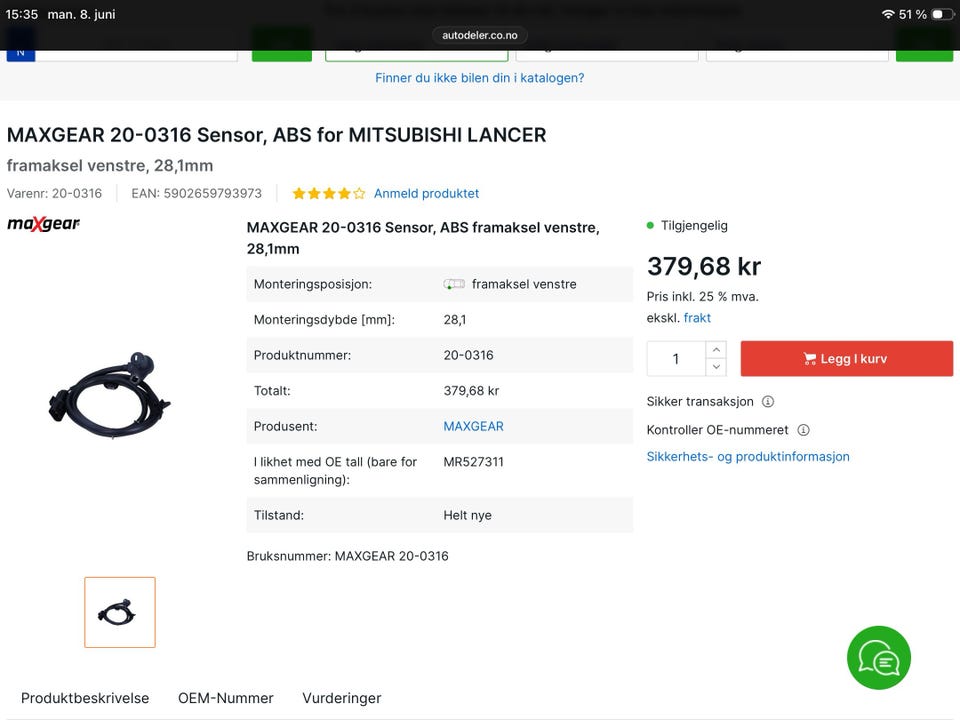Select the ABS sensor thumbnail image
960x720 pixels.
pyautogui.click(x=120, y=612)
